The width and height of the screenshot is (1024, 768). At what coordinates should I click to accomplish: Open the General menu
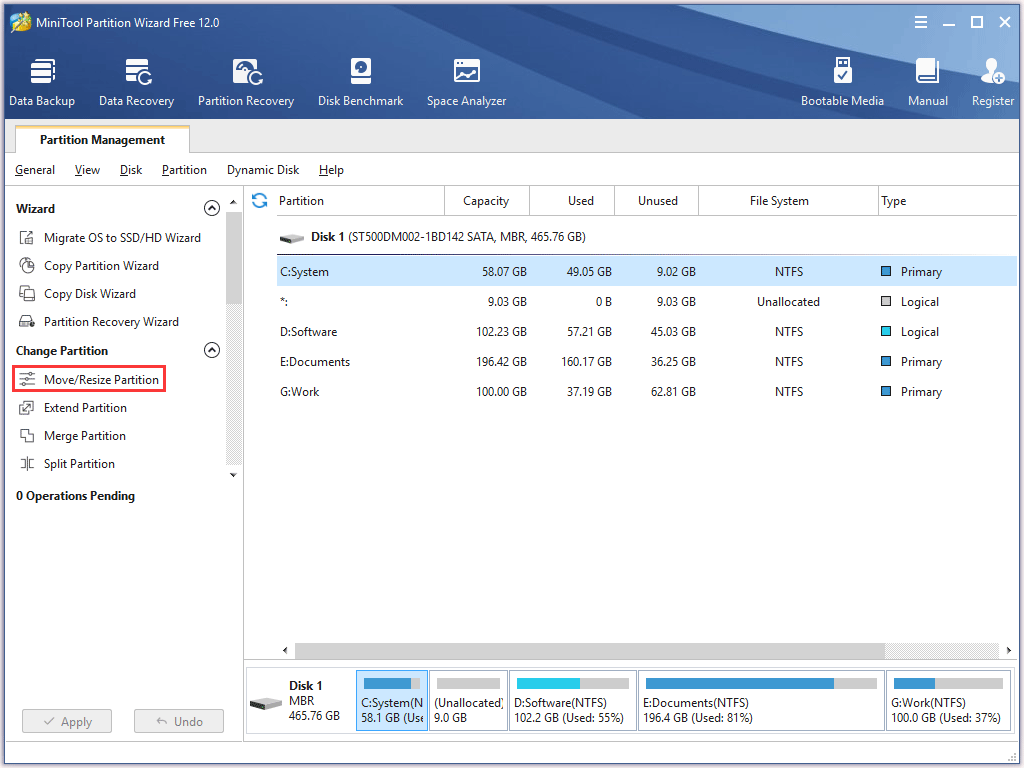[35, 170]
